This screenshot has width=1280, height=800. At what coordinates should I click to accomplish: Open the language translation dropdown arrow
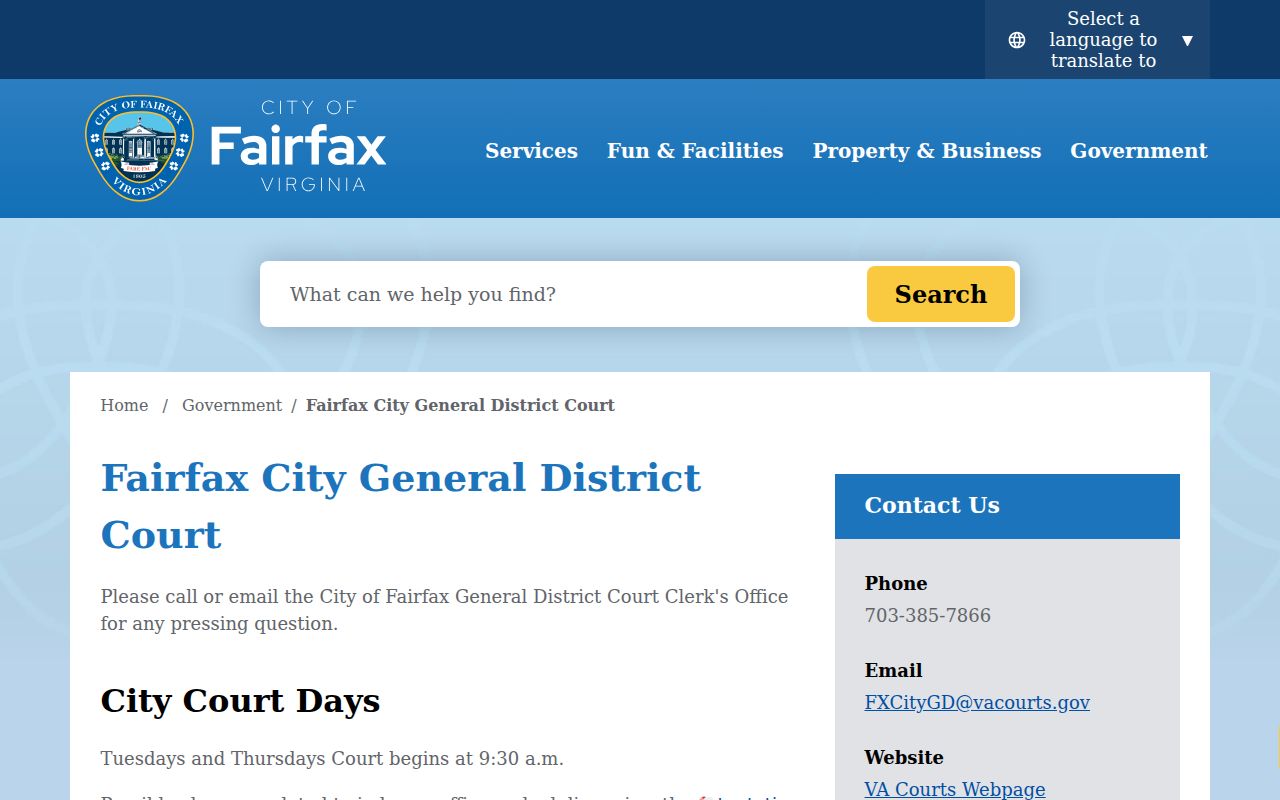coord(1187,40)
